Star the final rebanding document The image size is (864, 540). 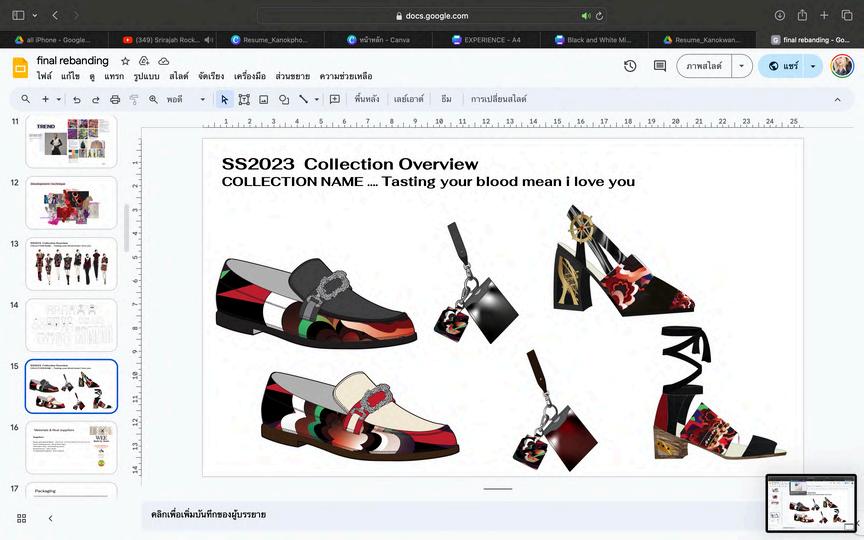(125, 61)
